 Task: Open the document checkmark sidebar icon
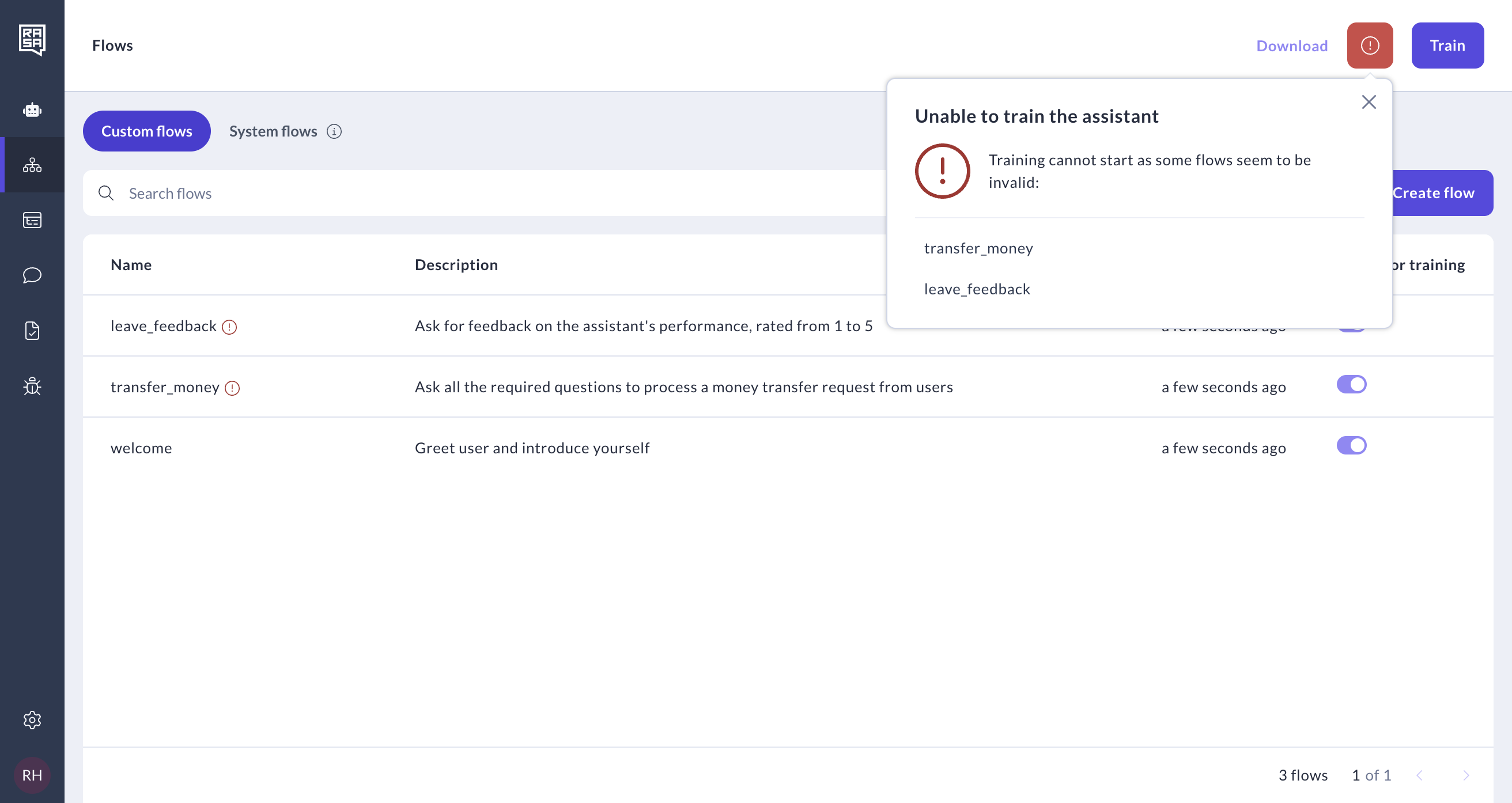tap(32, 331)
